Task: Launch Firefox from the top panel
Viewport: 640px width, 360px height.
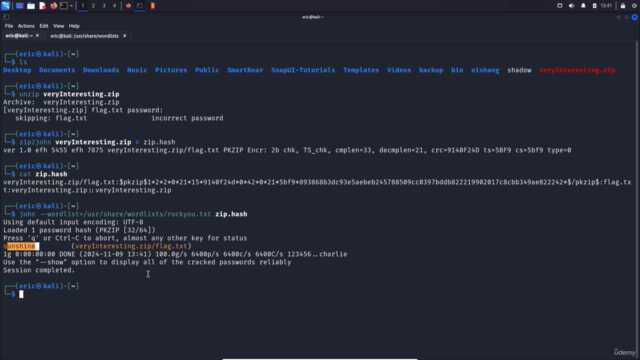Action: [x=53, y=6]
